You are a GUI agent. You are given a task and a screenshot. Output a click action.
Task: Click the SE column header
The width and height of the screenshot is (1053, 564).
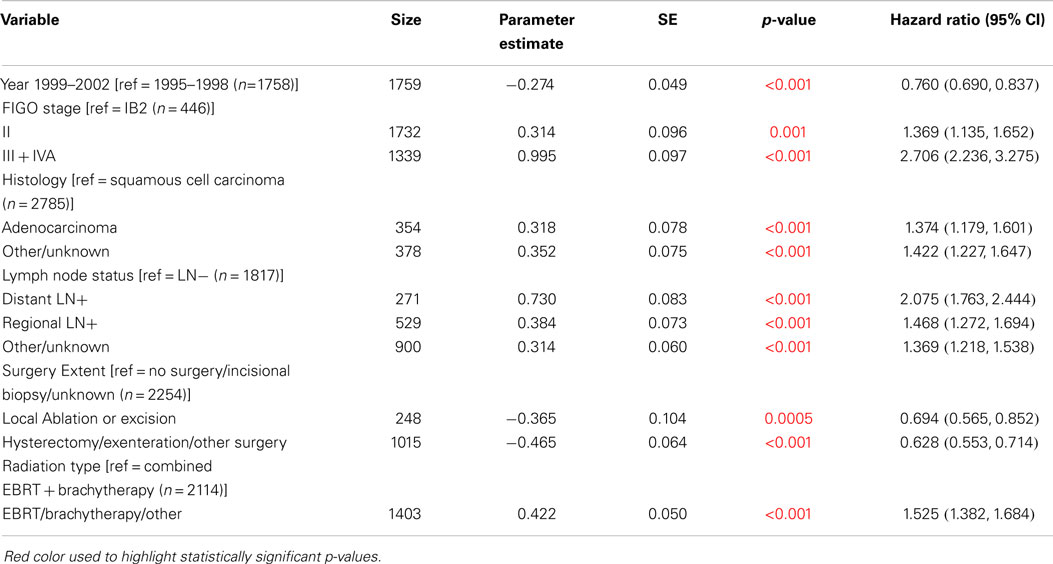tap(669, 20)
